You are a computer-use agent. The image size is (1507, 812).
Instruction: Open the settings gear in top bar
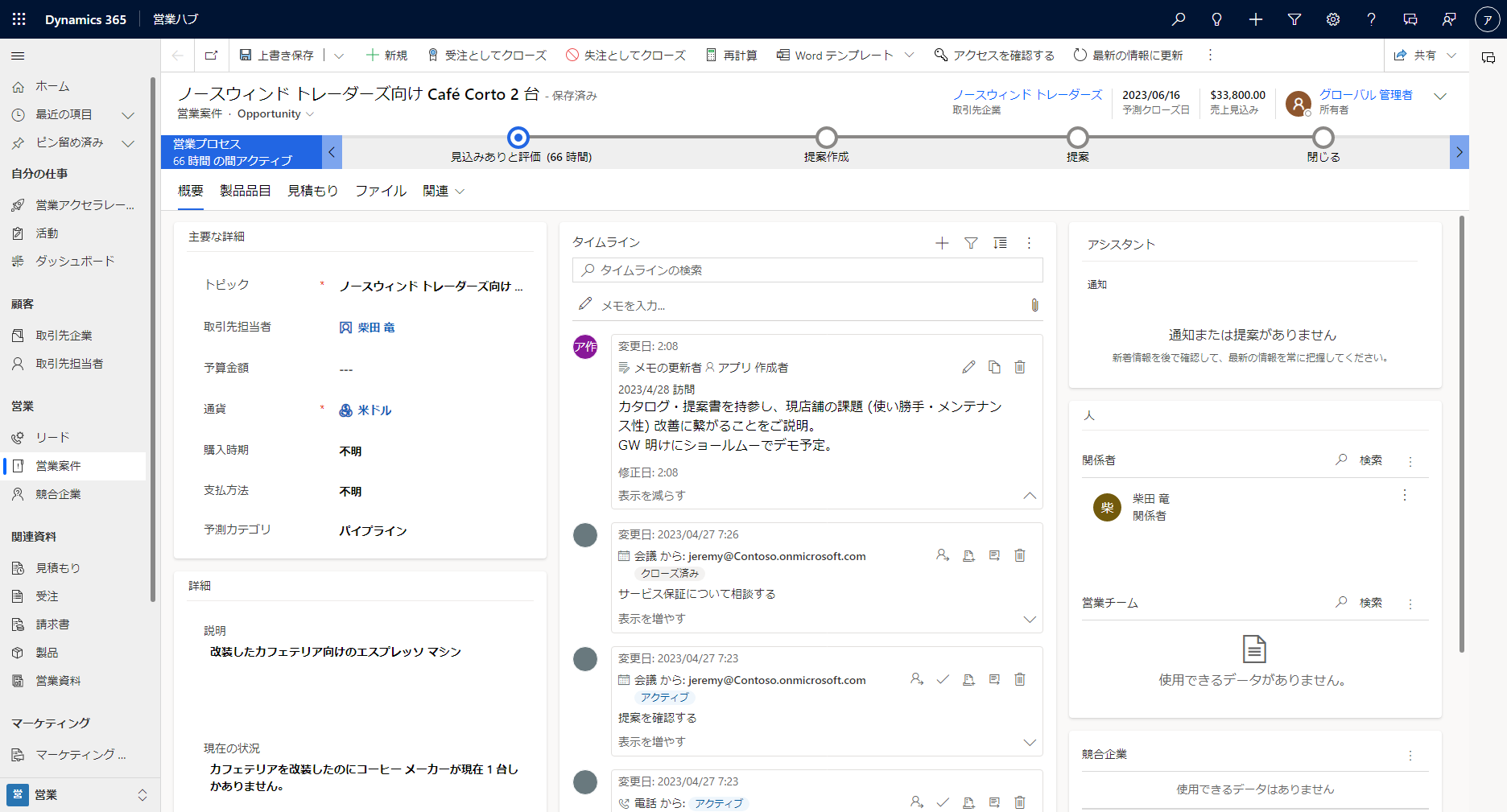pos(1333,19)
